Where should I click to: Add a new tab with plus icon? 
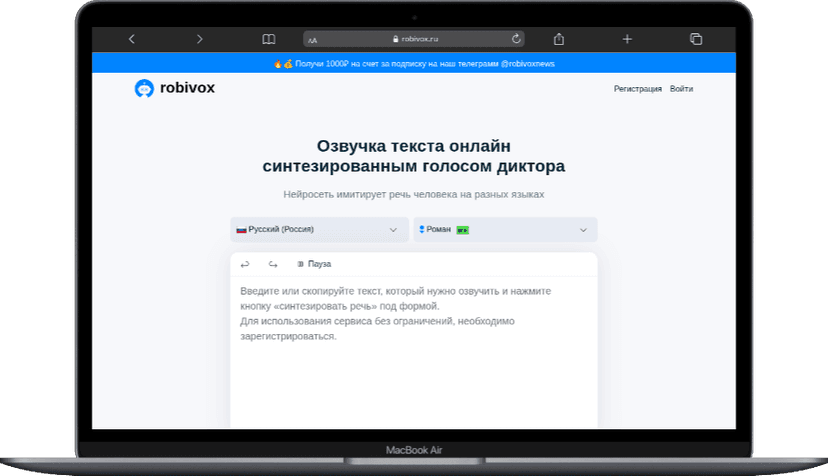click(627, 39)
